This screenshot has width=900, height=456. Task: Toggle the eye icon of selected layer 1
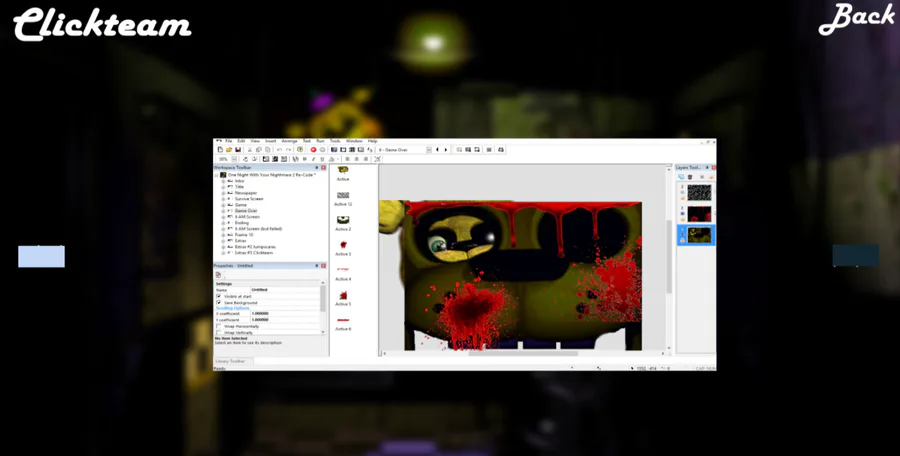click(x=682, y=235)
